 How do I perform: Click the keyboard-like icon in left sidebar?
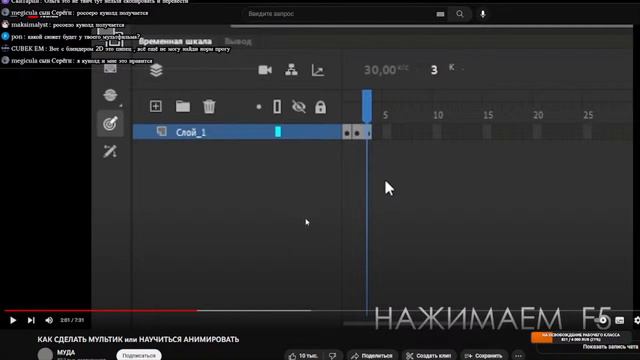click(110, 69)
